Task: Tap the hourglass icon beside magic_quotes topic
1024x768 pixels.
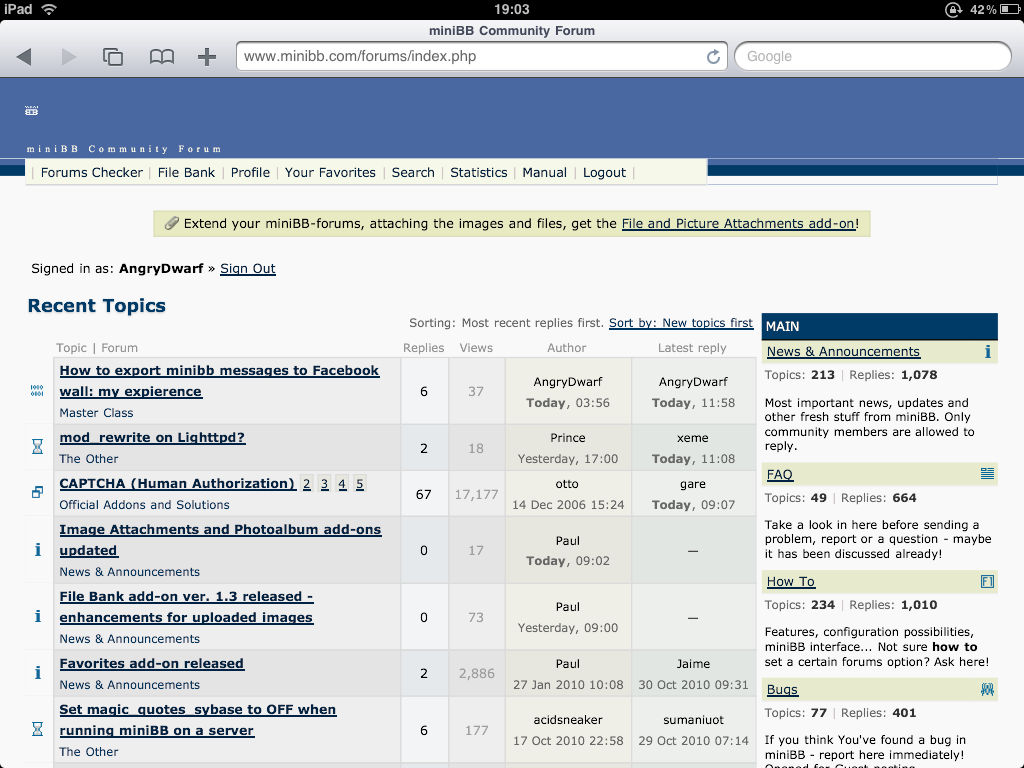Action: [37, 729]
